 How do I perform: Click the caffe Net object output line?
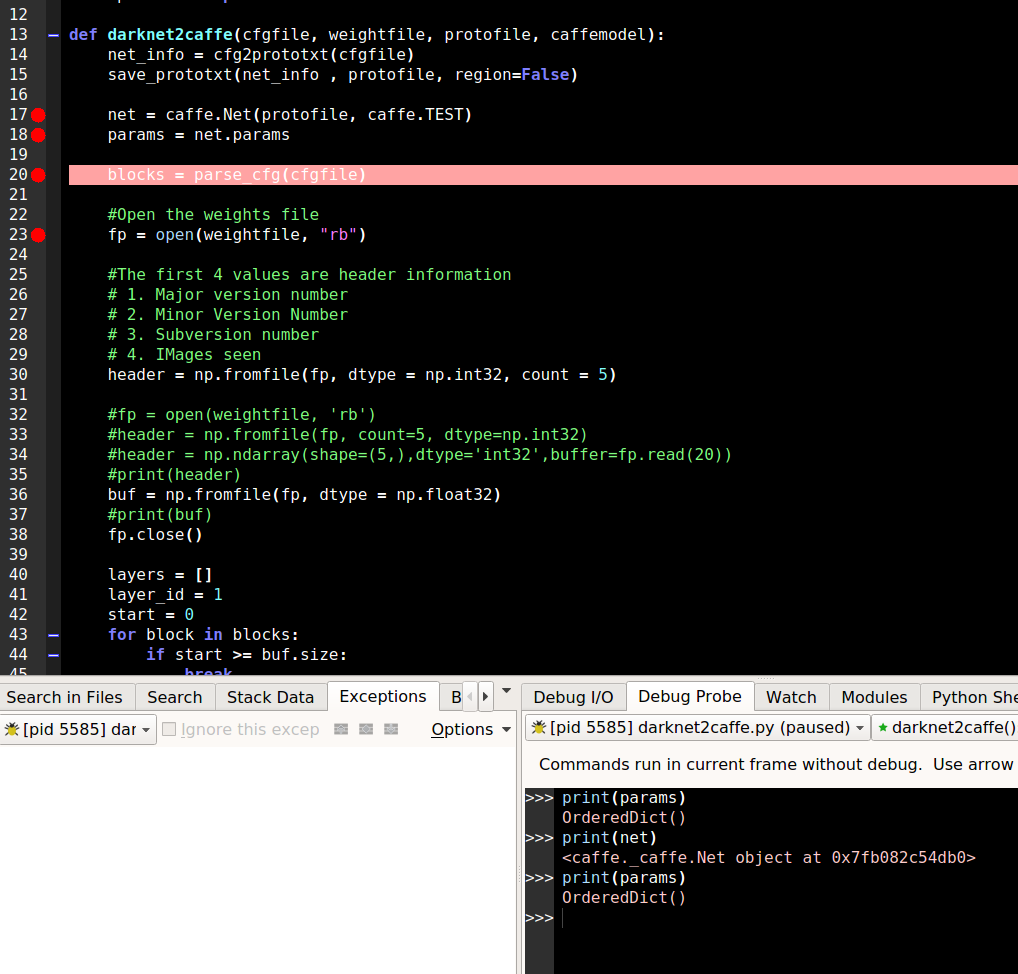tap(769, 858)
